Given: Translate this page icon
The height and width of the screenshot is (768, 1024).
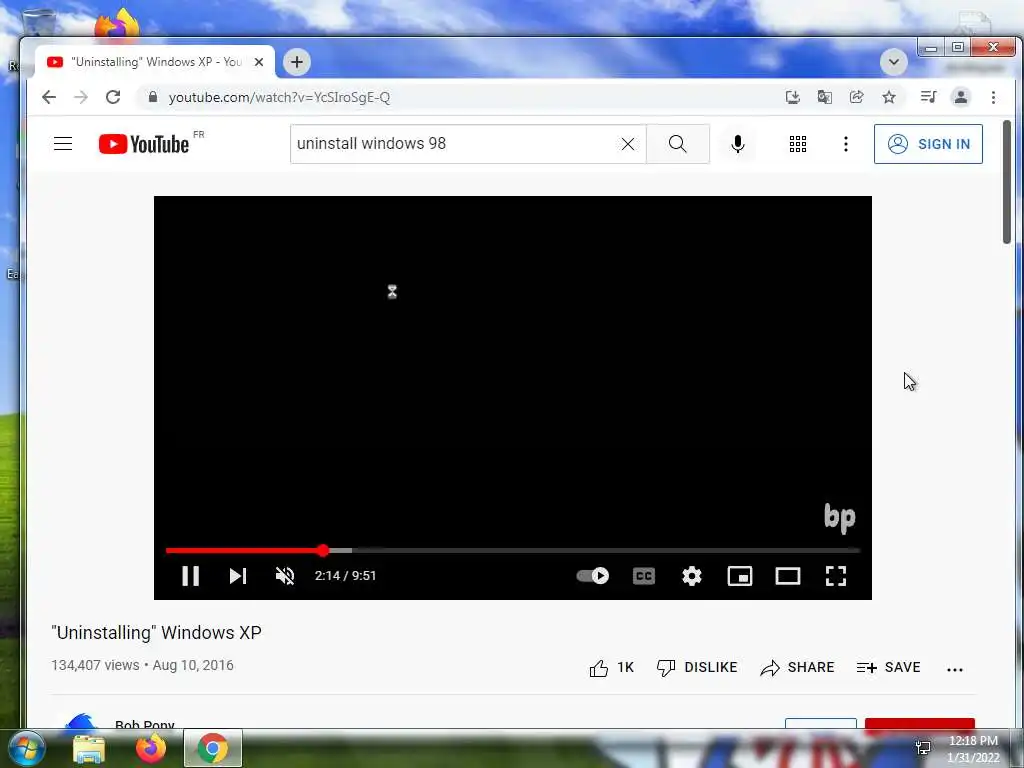Looking at the screenshot, I should pyautogui.click(x=825, y=97).
